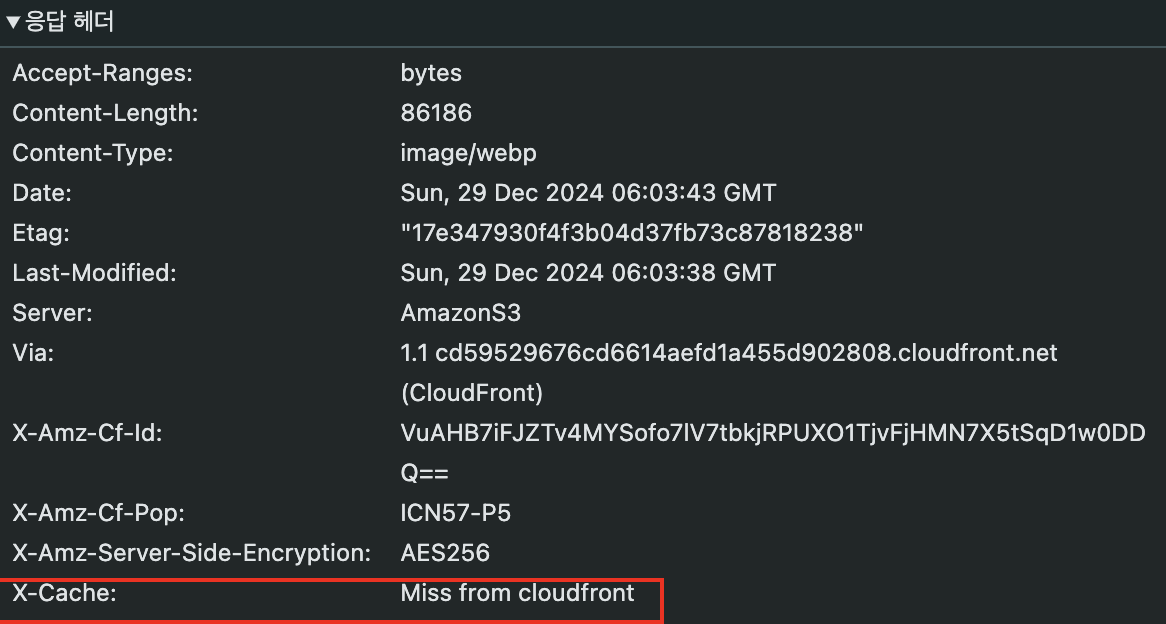Select the Last-Modified header name
Screen dimensions: 1166x624
tap(94, 273)
